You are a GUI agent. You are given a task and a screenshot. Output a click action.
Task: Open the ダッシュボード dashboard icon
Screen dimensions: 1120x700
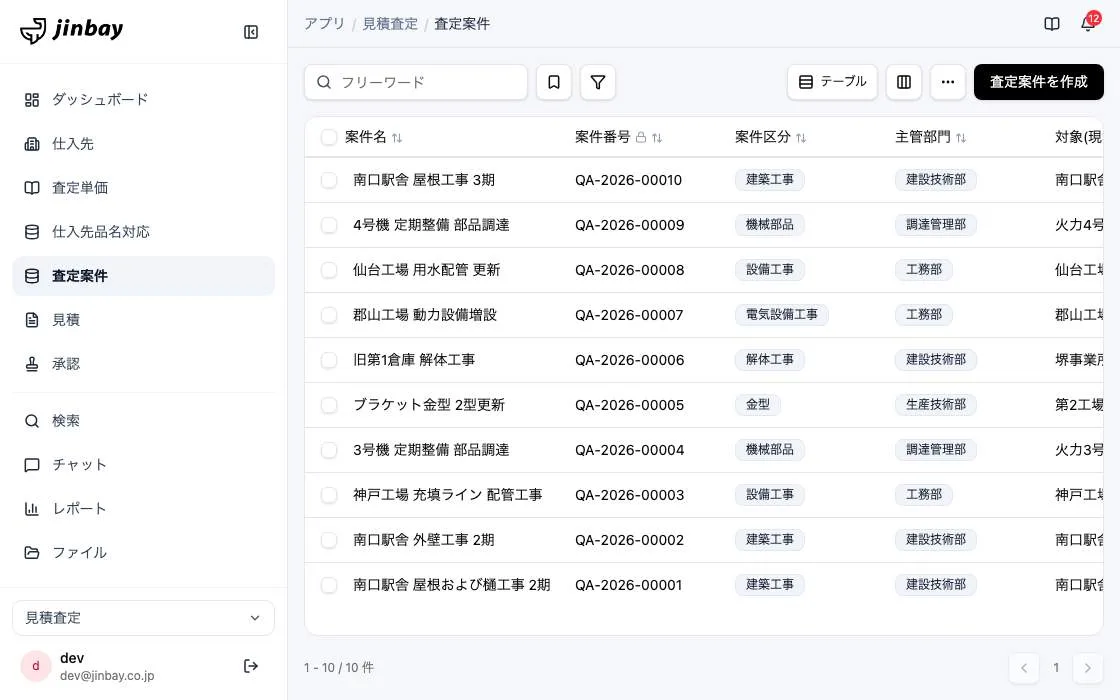pyautogui.click(x=32, y=100)
